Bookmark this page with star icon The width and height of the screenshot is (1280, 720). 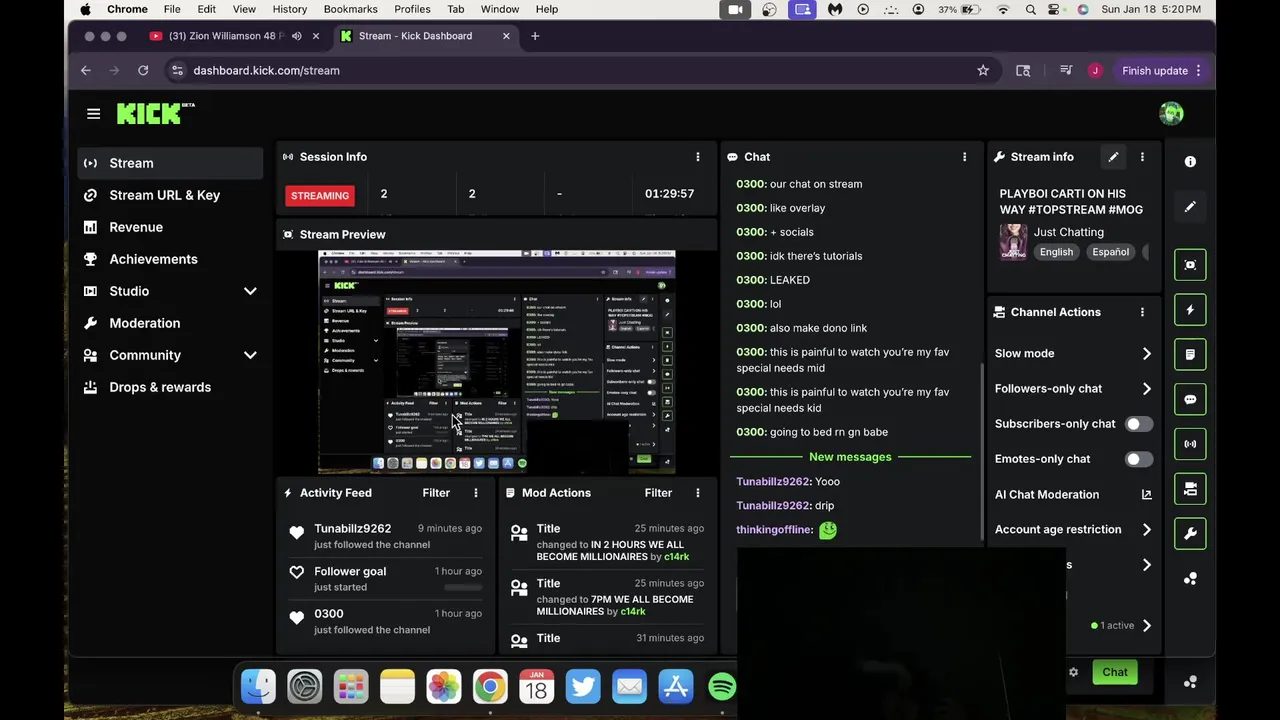(x=983, y=71)
